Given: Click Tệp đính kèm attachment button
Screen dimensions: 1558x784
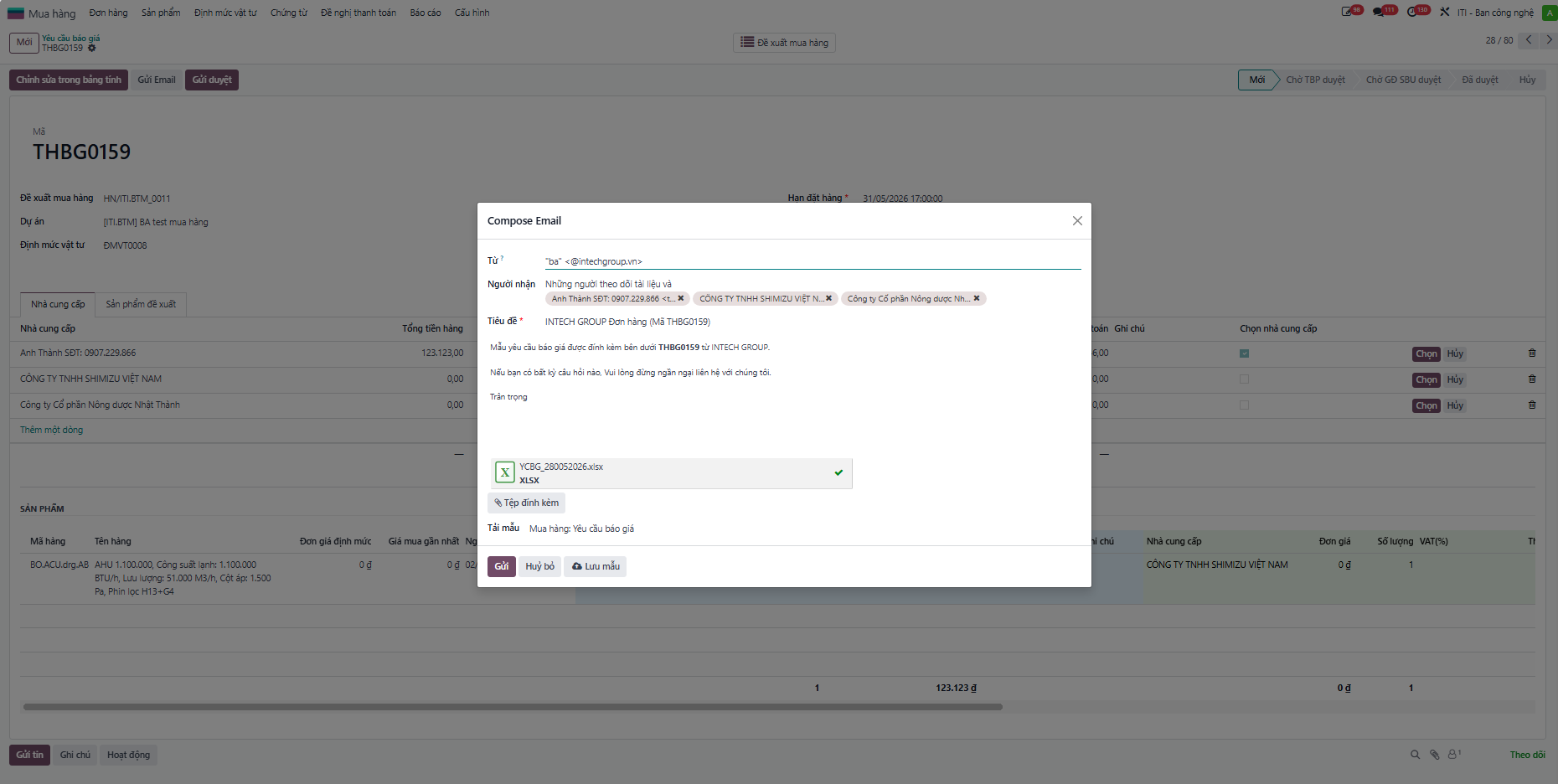Looking at the screenshot, I should [526, 503].
